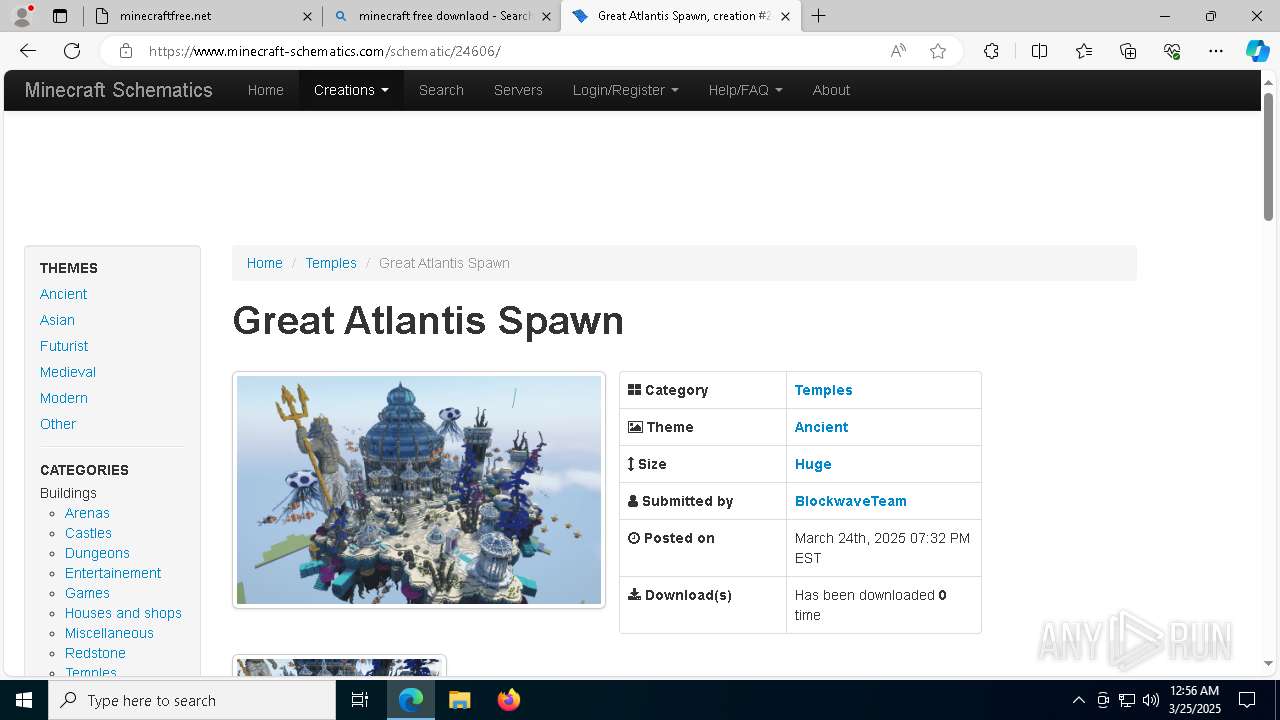Open the Search nav item
The height and width of the screenshot is (720, 1280).
(x=441, y=90)
